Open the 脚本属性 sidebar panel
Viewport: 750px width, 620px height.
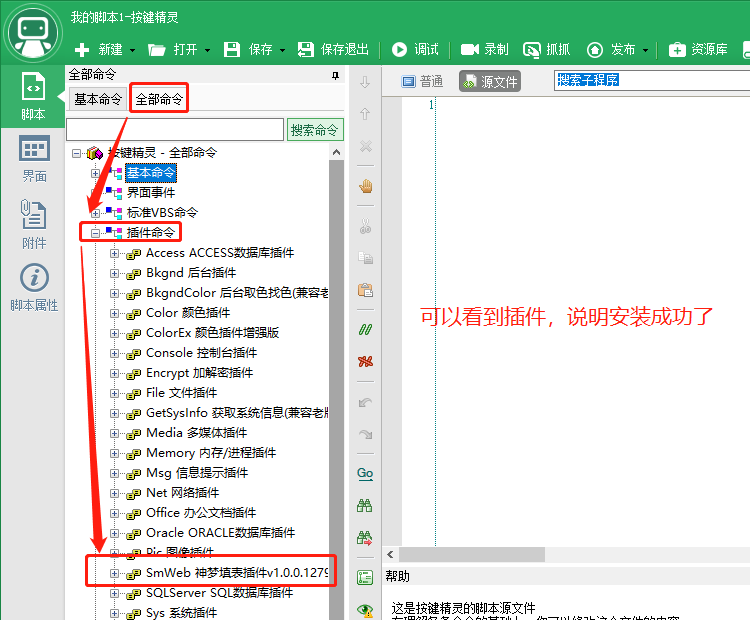(34, 288)
